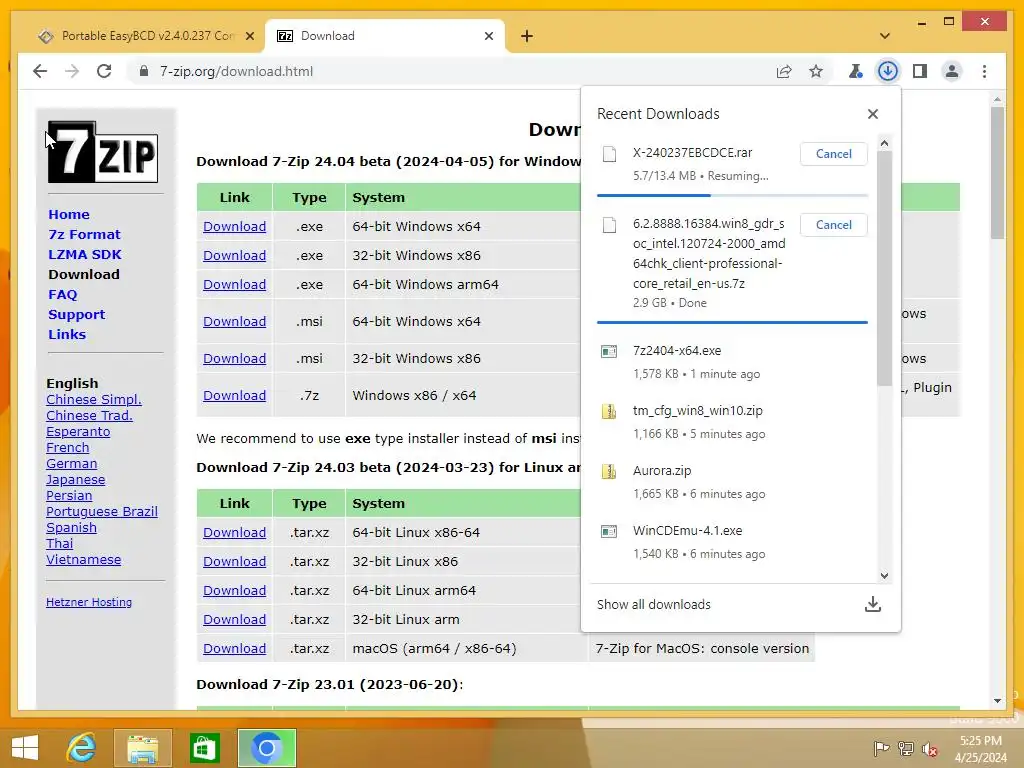This screenshot has height=768, width=1024.
Task: Open Action Center flag tray icon
Action: click(x=881, y=749)
